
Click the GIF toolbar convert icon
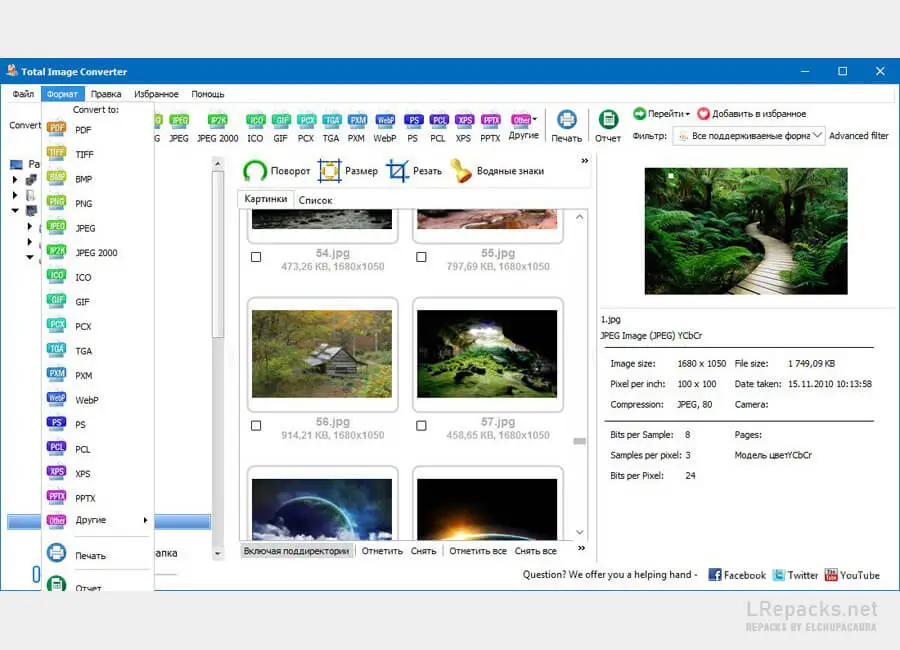coord(281,127)
